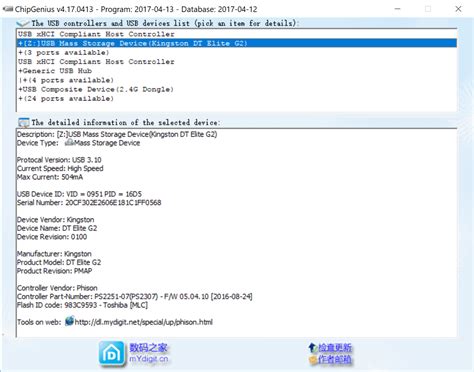Click the Max Current: 504mA line
474x372 pixels.
click(50, 177)
